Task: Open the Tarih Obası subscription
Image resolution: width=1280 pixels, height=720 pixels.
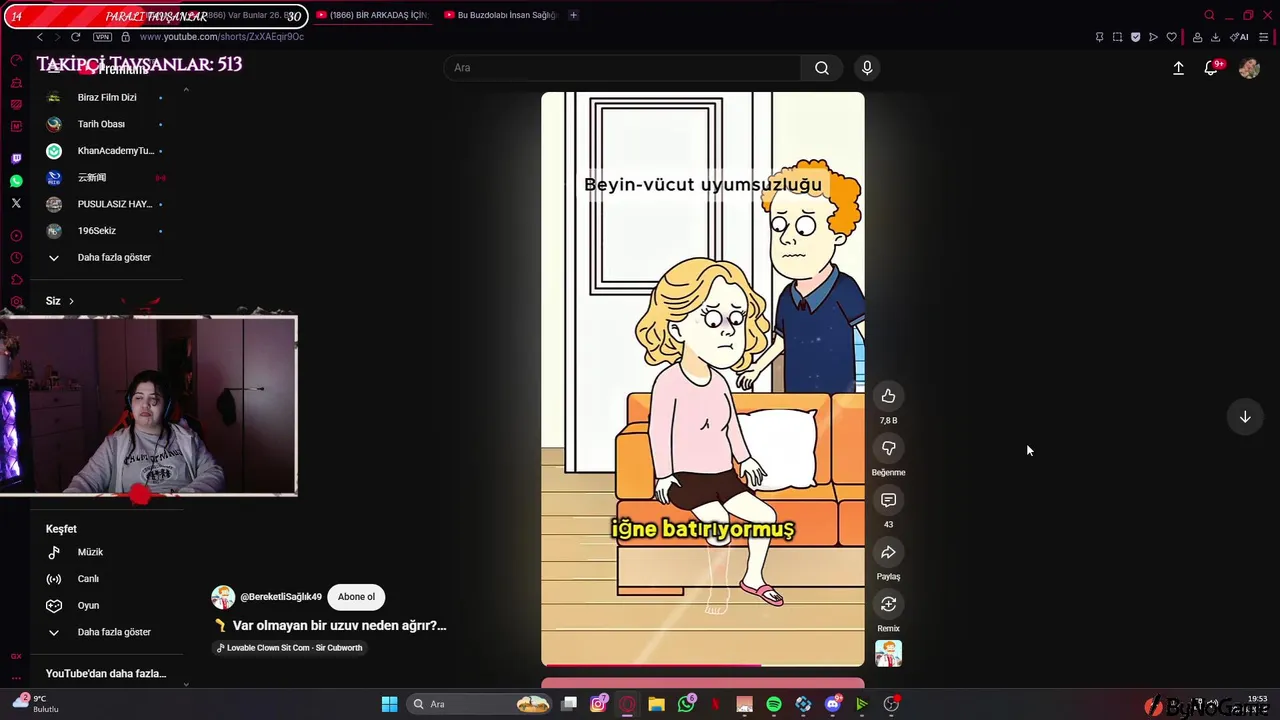Action: 105,124
